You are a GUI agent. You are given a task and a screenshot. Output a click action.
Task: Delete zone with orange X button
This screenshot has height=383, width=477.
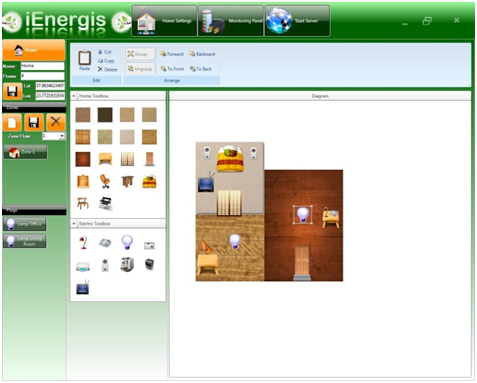click(x=55, y=122)
